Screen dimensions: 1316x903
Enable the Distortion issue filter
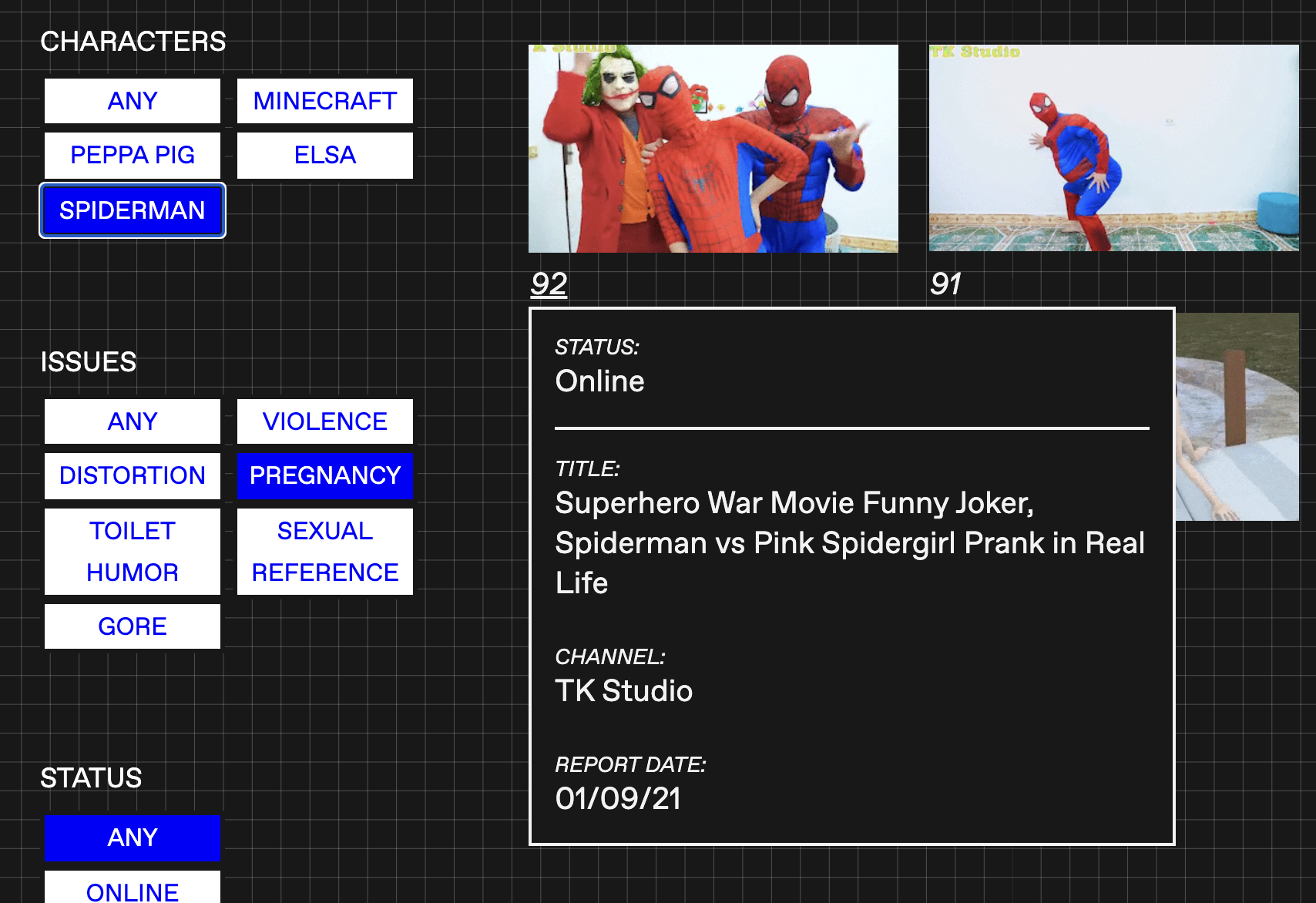click(x=133, y=475)
